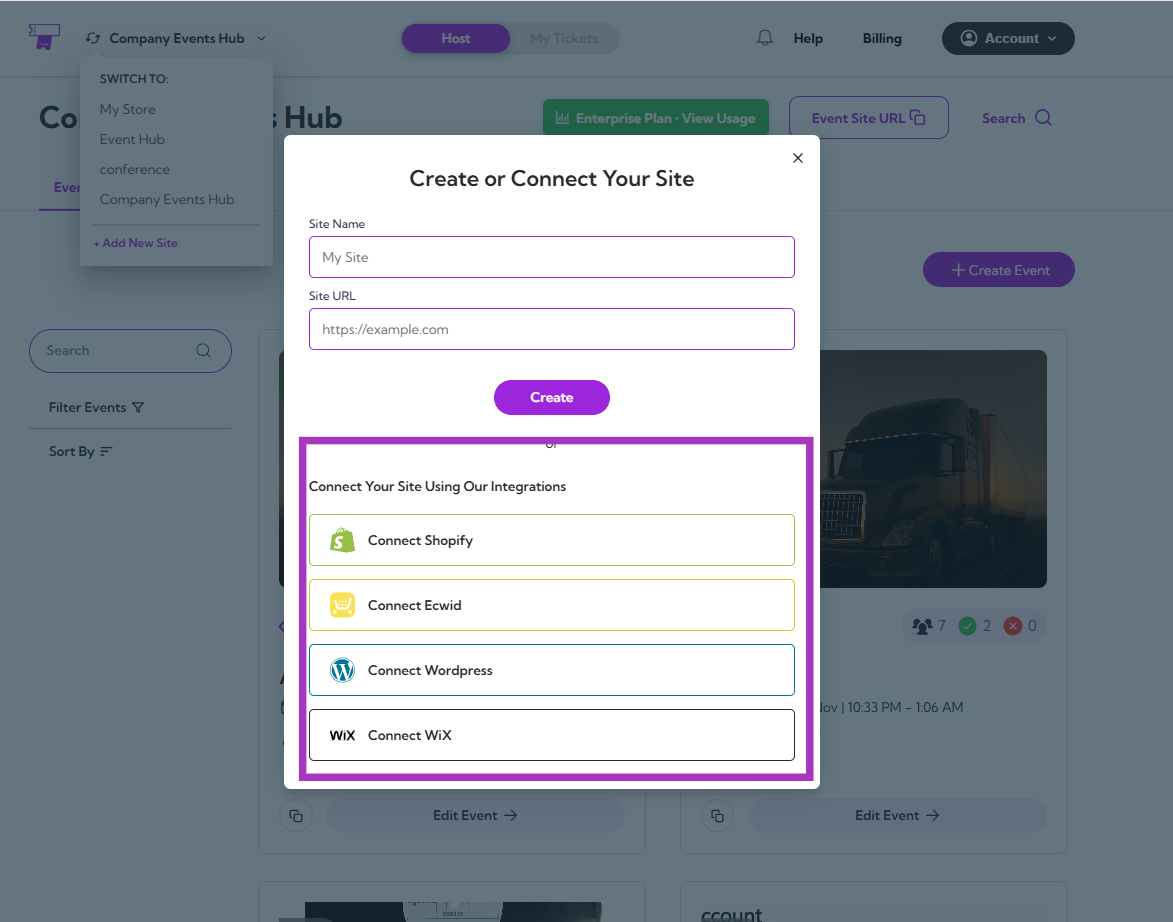Switch to My Tickets mode
Screen dimensions: 1173x922
564,38
